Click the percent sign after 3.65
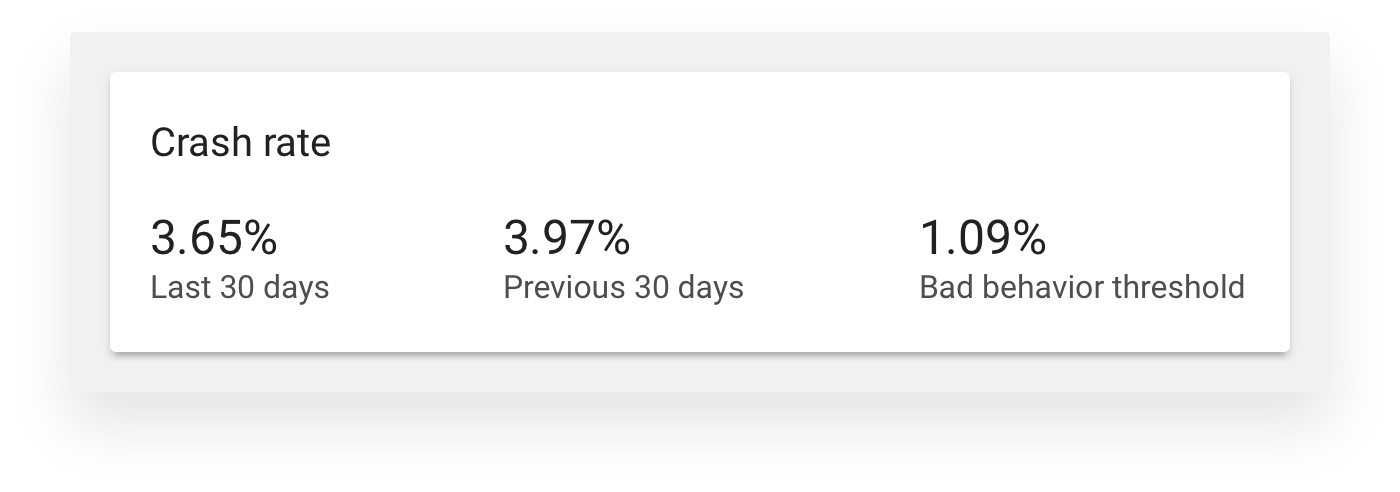 261,238
